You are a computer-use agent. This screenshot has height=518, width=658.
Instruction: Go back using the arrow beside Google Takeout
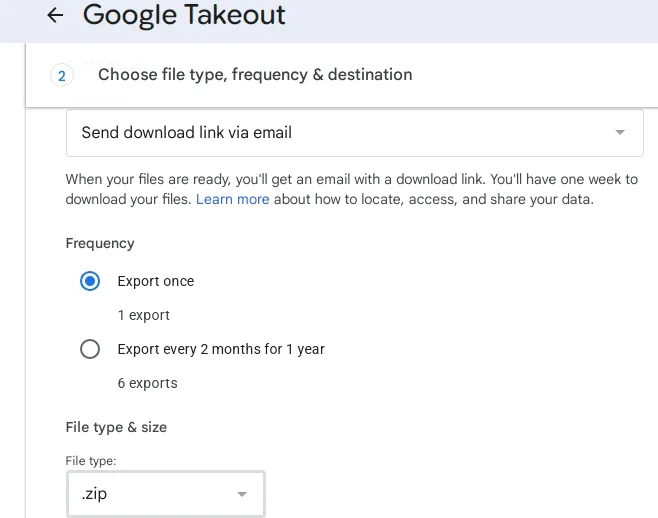click(x=55, y=16)
